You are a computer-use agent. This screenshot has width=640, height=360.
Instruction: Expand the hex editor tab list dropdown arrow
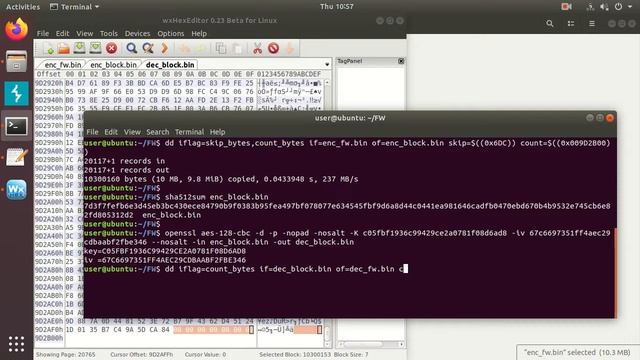327,64
